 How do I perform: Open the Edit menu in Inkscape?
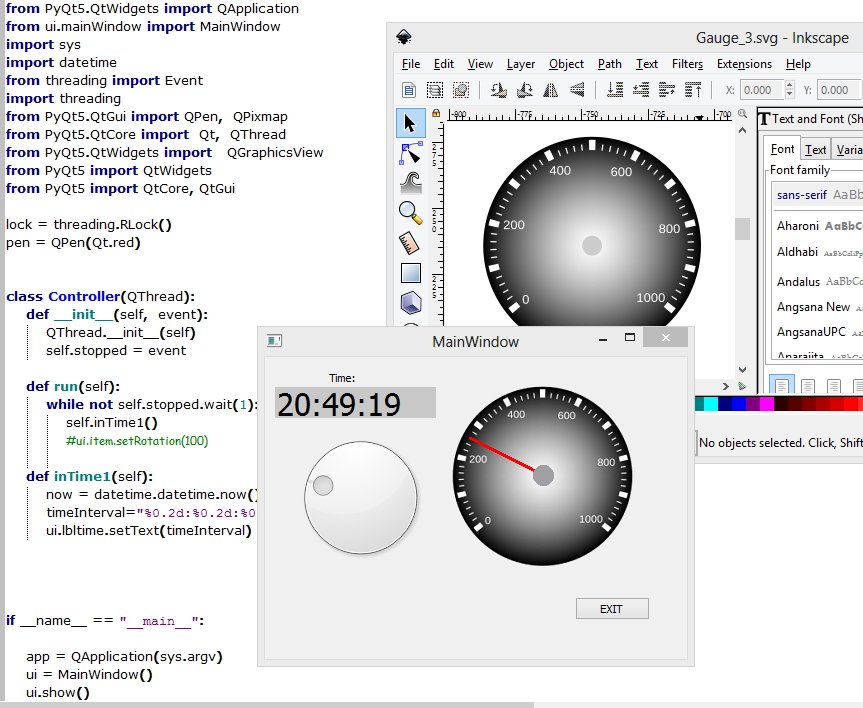pyautogui.click(x=444, y=64)
